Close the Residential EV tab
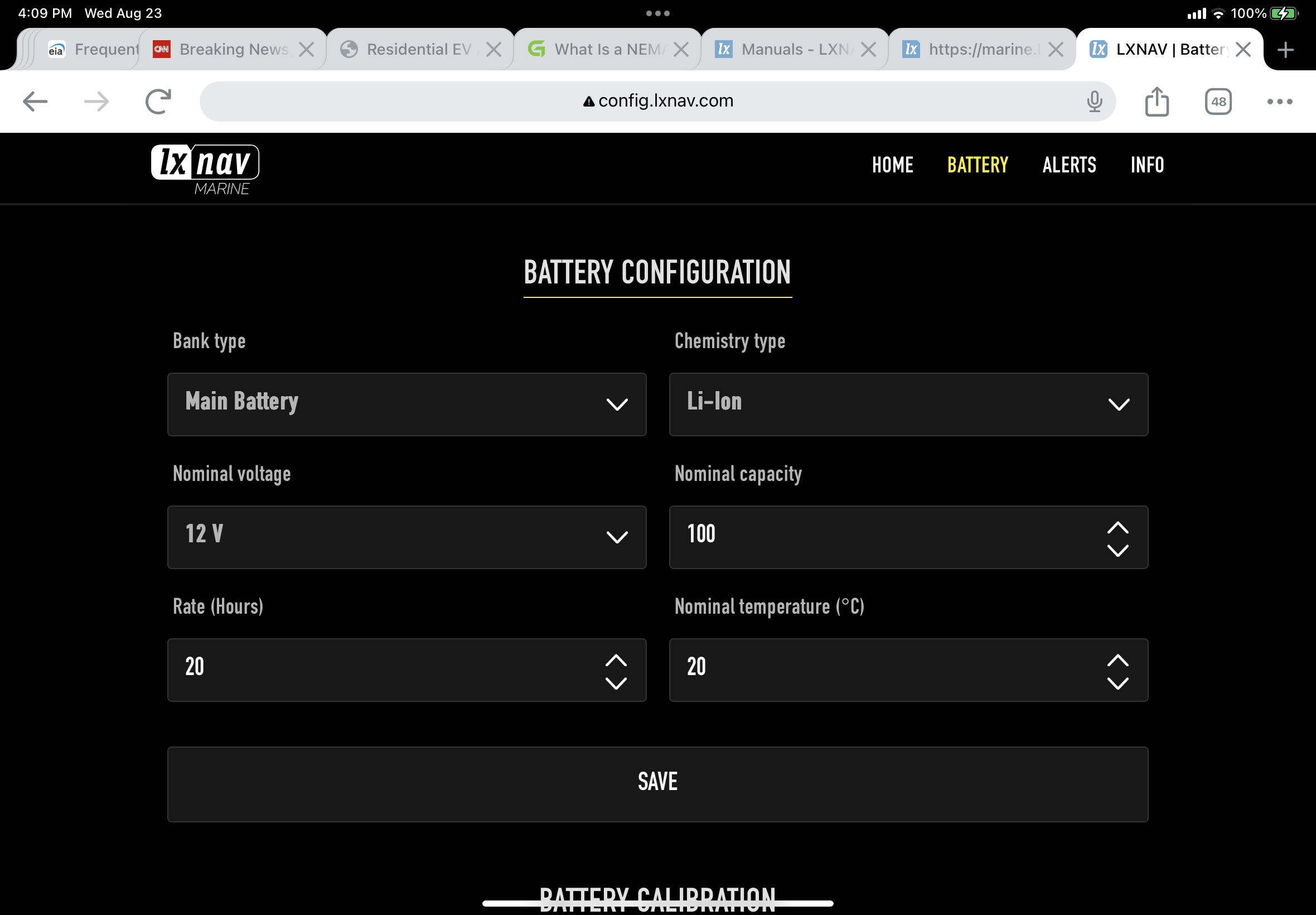The image size is (1316, 915). click(x=494, y=50)
